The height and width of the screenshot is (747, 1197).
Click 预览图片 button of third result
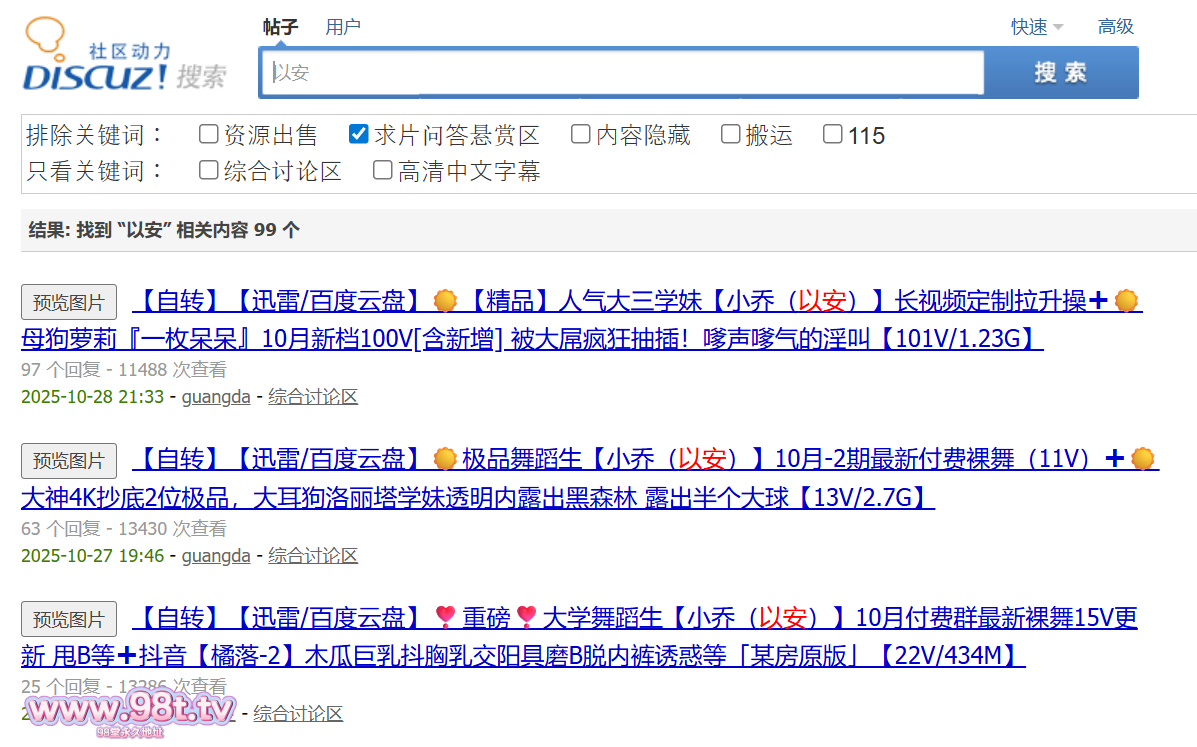[x=69, y=619]
